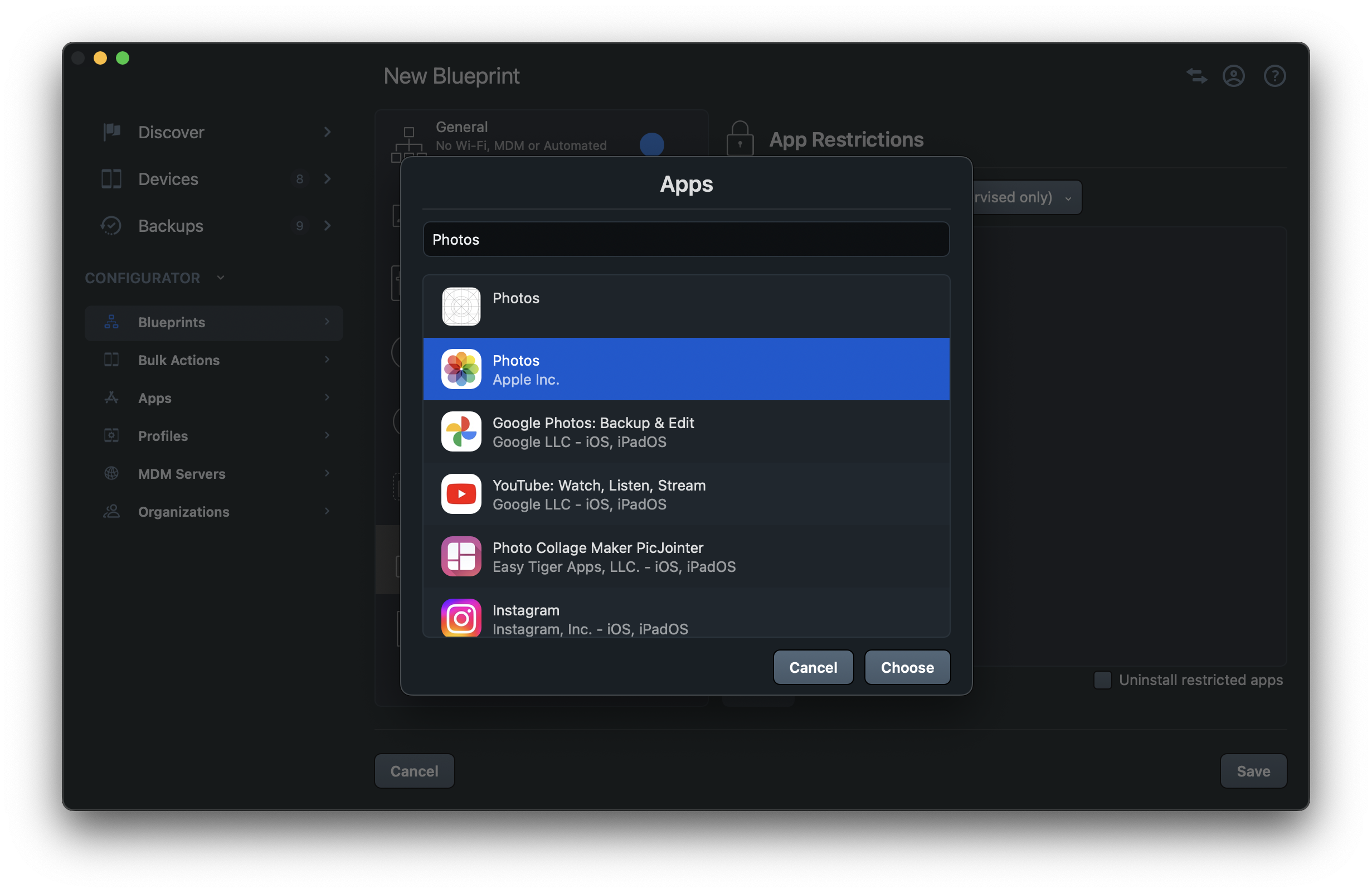Click the YouTube app icon
The width and height of the screenshot is (1372, 893).
point(461,494)
